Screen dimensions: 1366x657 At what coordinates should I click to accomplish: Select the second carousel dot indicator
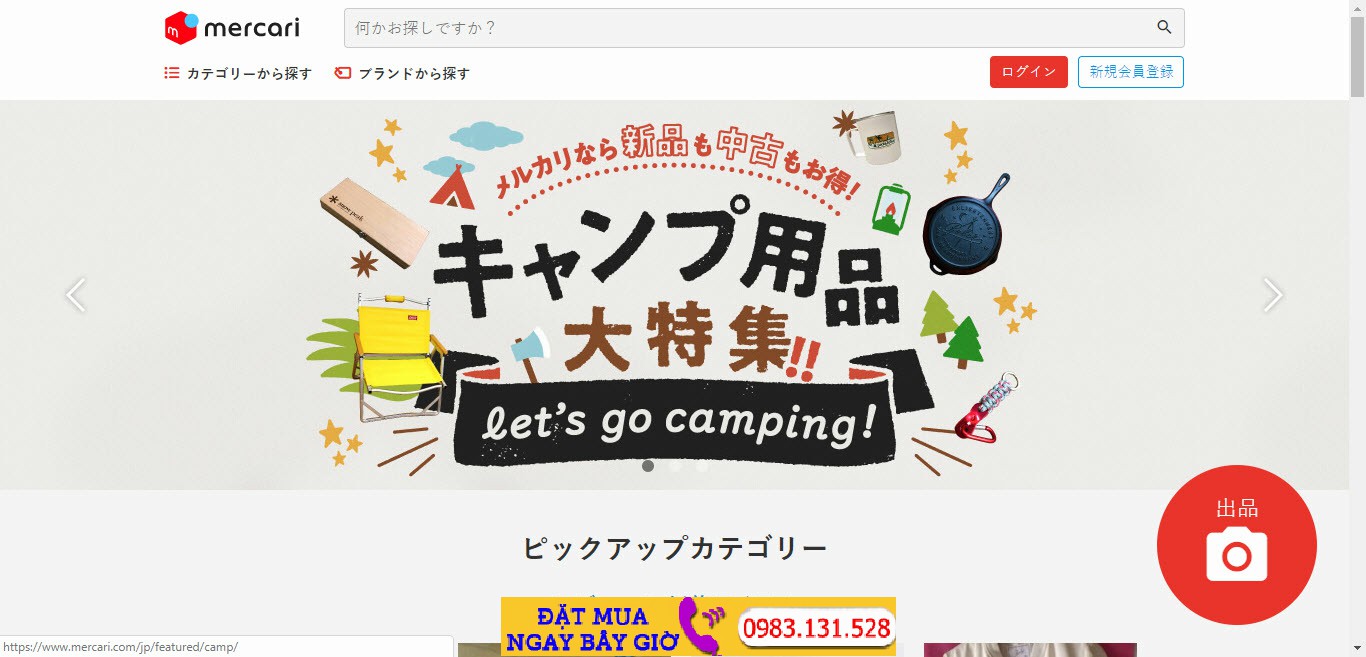(675, 466)
